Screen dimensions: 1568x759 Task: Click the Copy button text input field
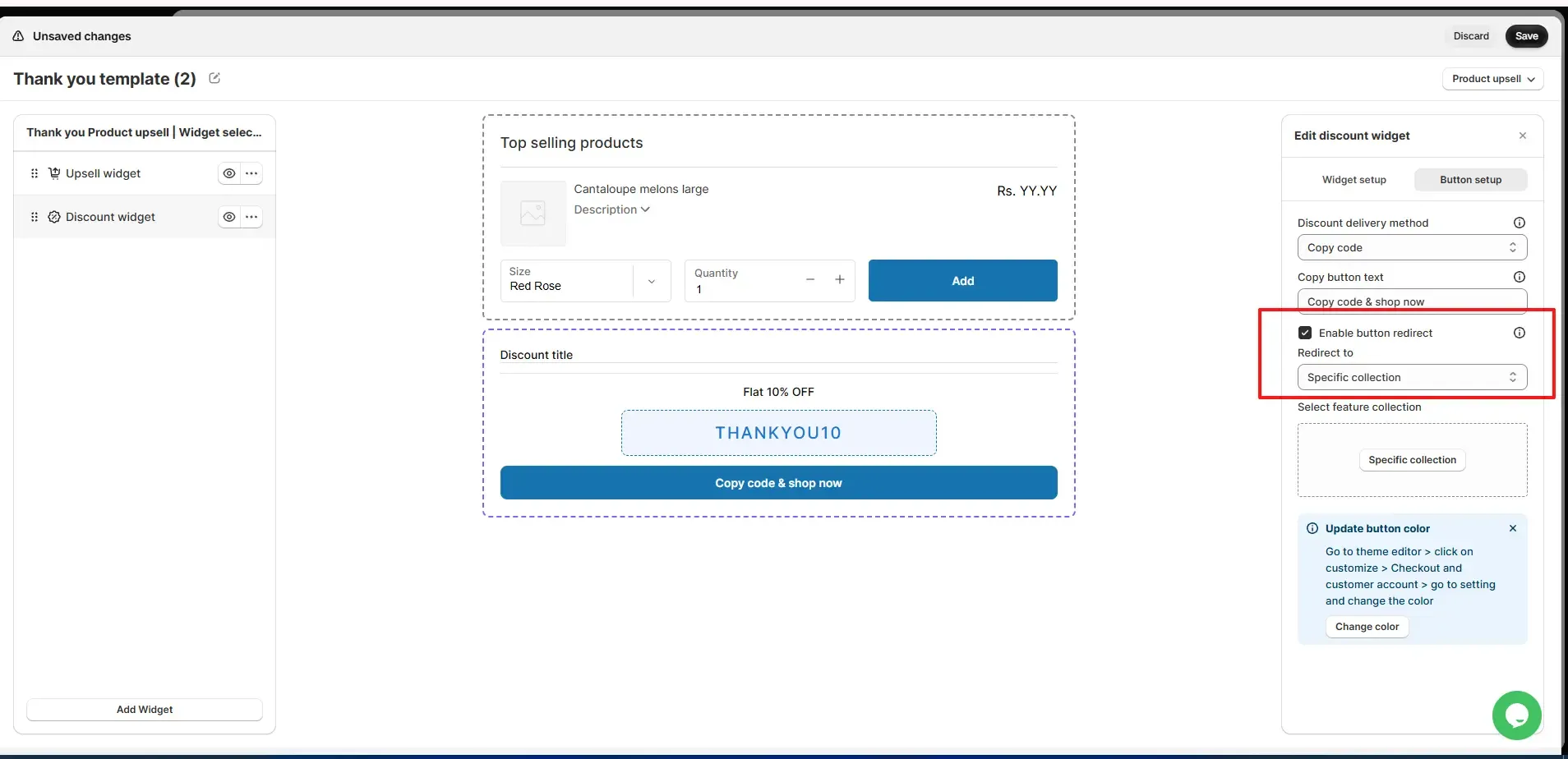[1412, 301]
